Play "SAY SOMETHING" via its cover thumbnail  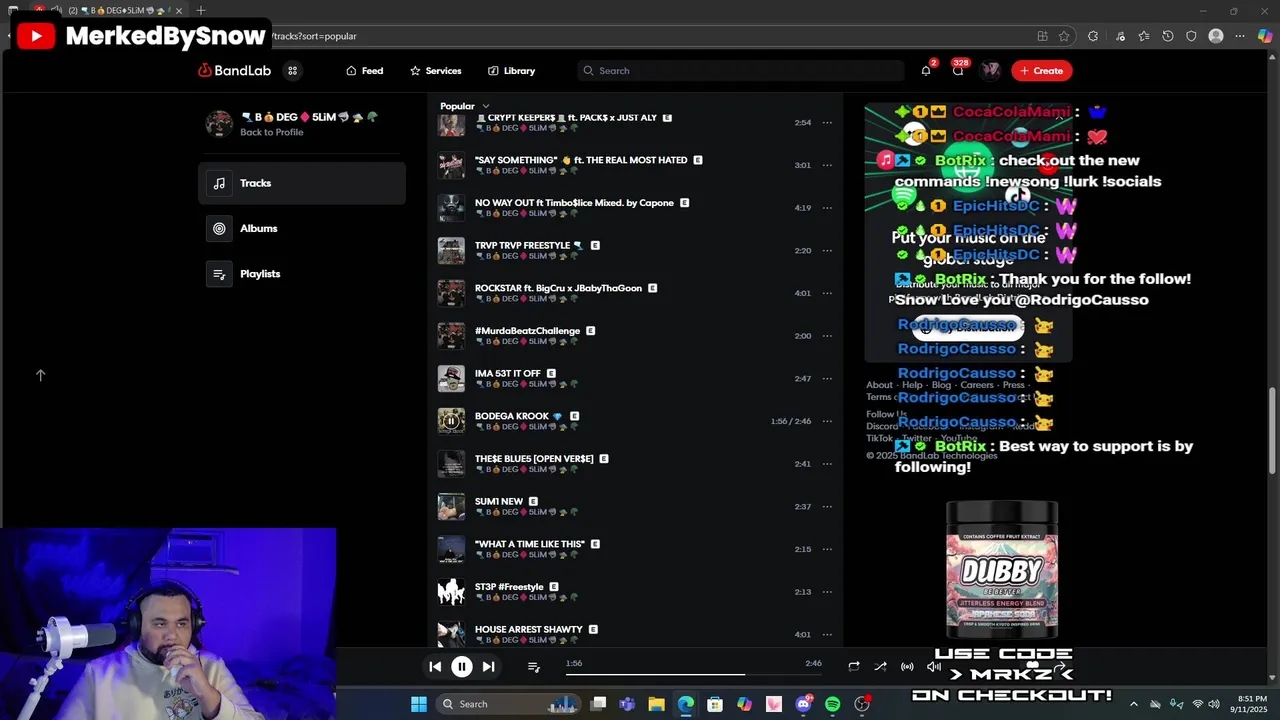(x=451, y=165)
